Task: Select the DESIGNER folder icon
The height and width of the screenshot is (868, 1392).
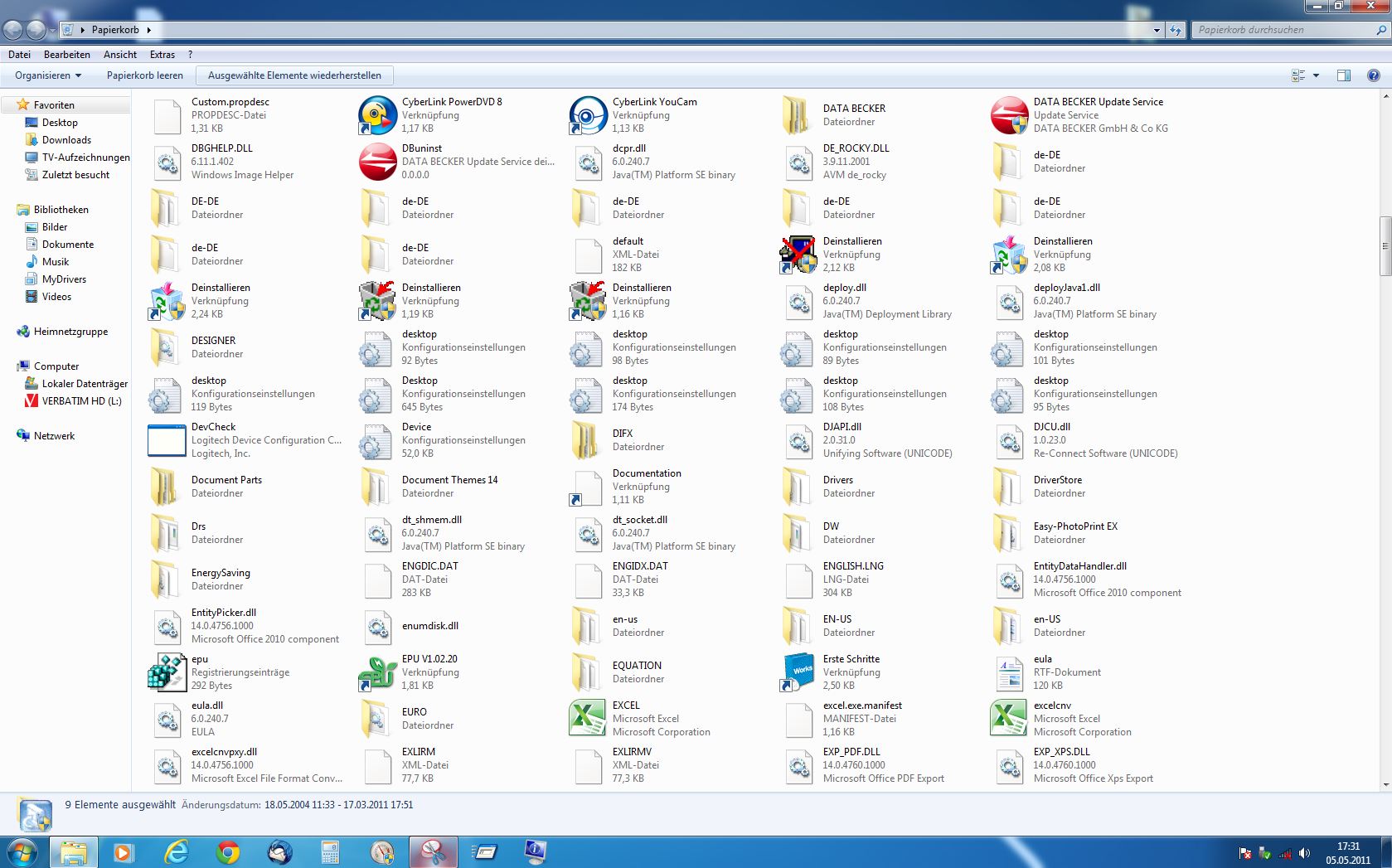Action: (167, 347)
